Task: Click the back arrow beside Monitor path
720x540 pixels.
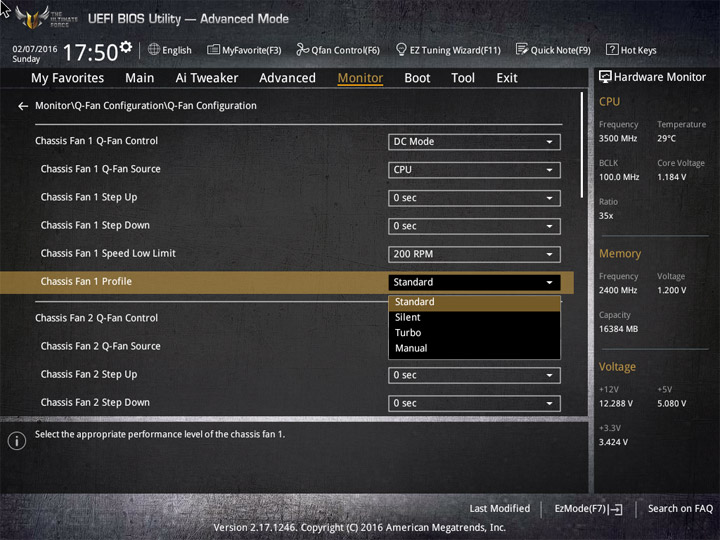Action: pos(23,106)
